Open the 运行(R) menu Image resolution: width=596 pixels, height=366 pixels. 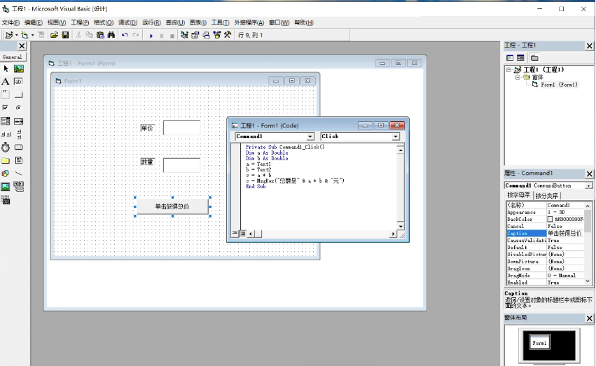pyautogui.click(x=151, y=22)
